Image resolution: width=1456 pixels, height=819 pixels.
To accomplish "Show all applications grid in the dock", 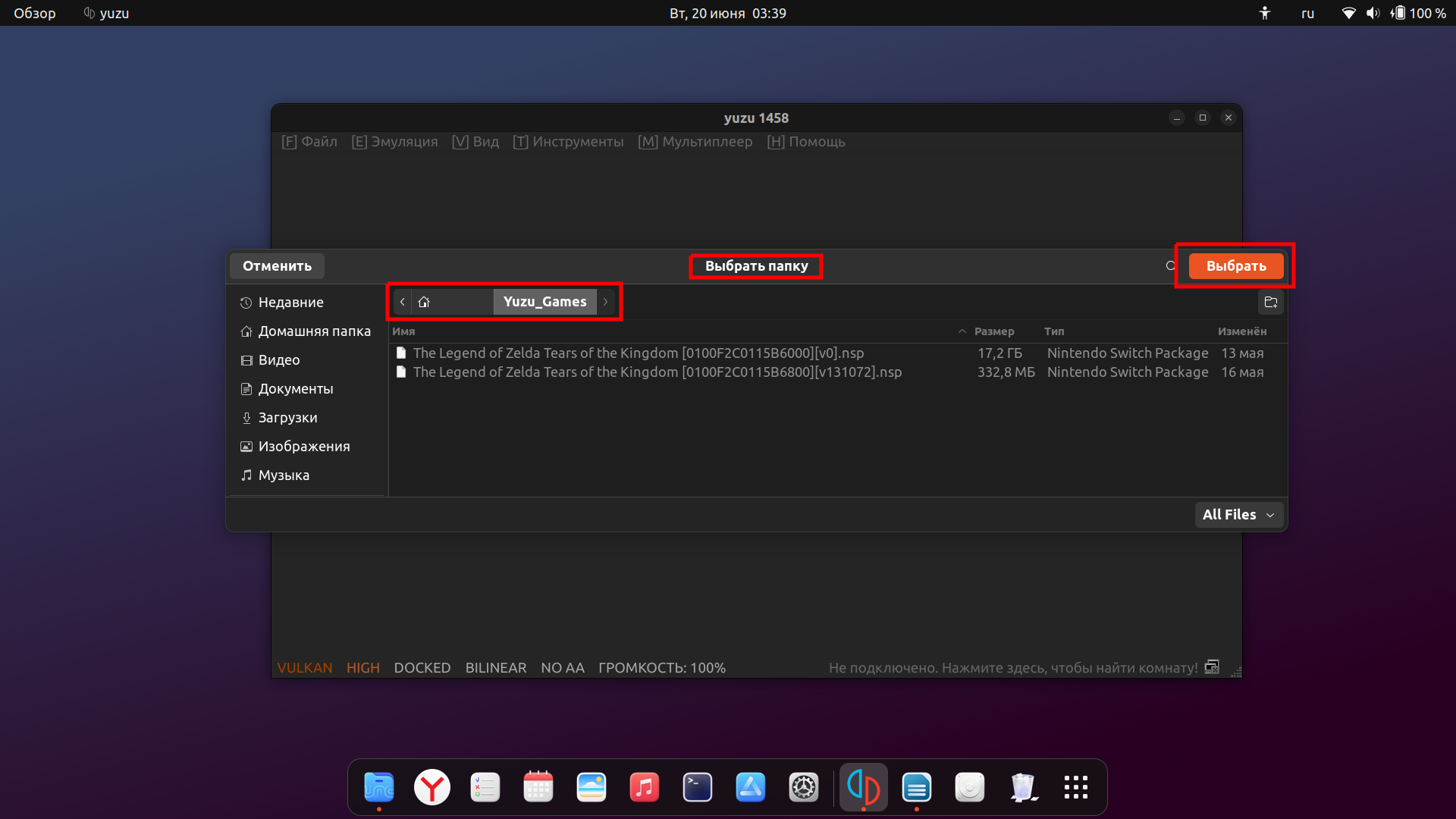I will (1075, 787).
